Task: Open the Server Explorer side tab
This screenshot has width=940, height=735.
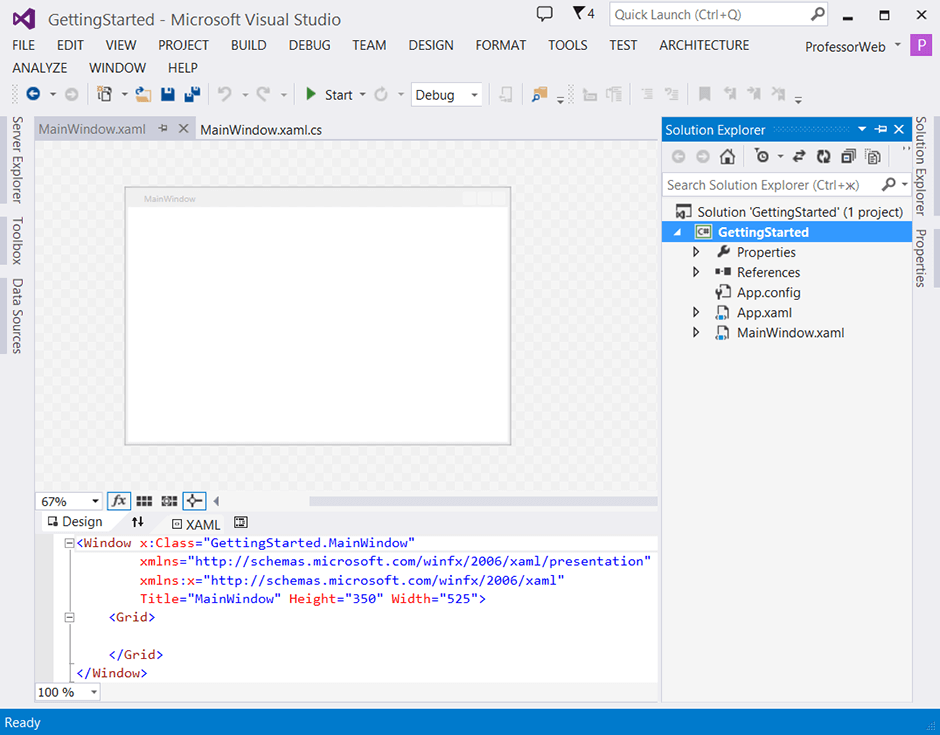Action: [x=17, y=159]
